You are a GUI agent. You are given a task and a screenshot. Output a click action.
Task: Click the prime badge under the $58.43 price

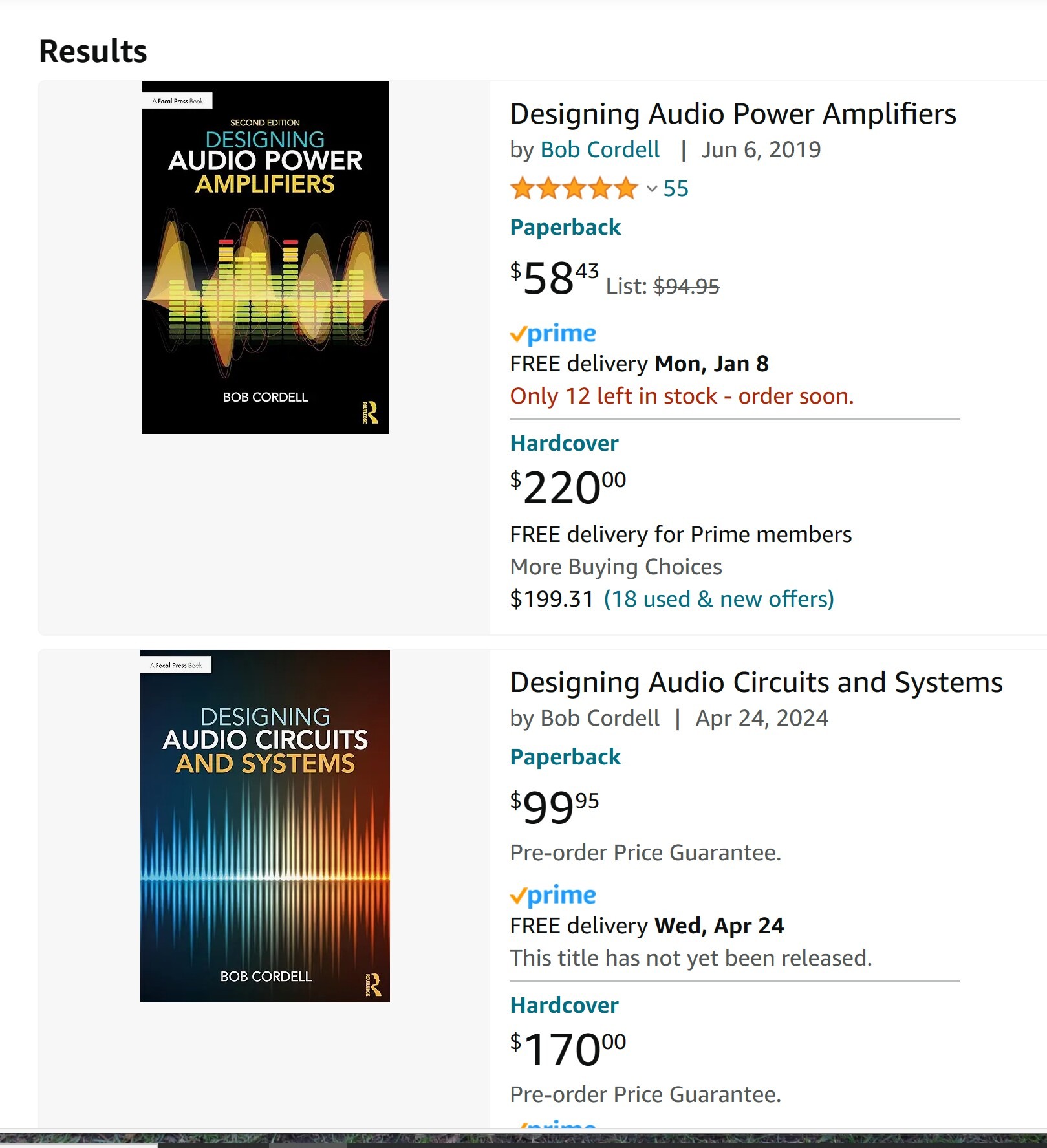coord(553,334)
